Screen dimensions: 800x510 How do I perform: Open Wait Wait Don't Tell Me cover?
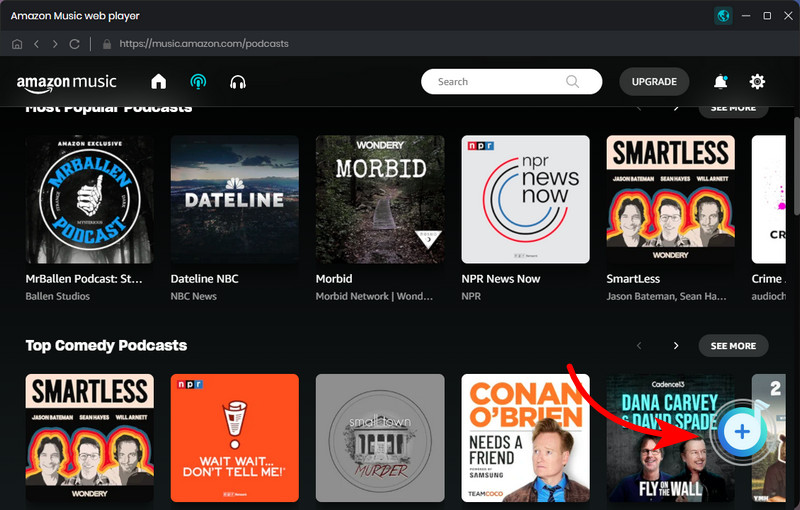pos(235,438)
